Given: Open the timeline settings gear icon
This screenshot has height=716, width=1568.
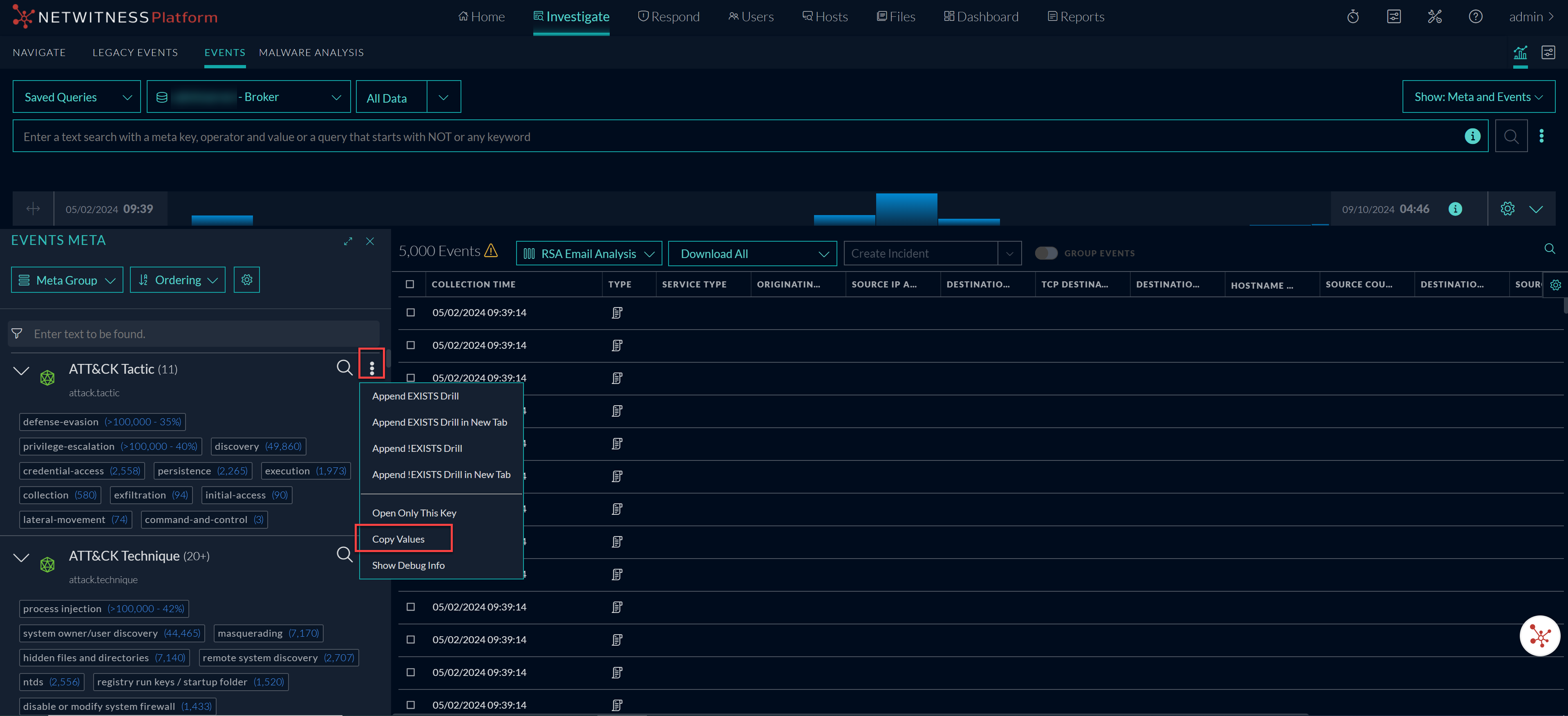Looking at the screenshot, I should click(x=1507, y=209).
